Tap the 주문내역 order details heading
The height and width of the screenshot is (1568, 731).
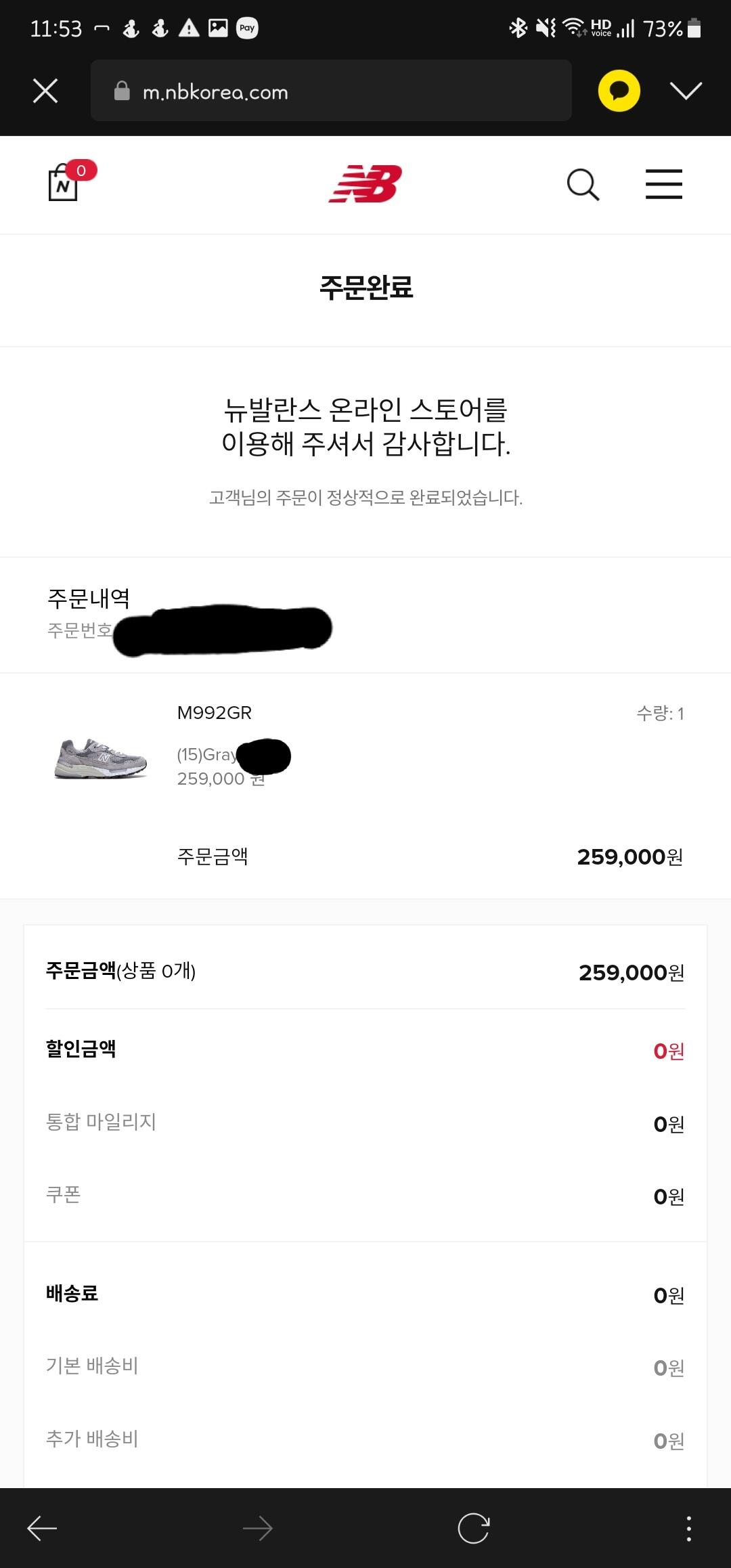tap(89, 598)
